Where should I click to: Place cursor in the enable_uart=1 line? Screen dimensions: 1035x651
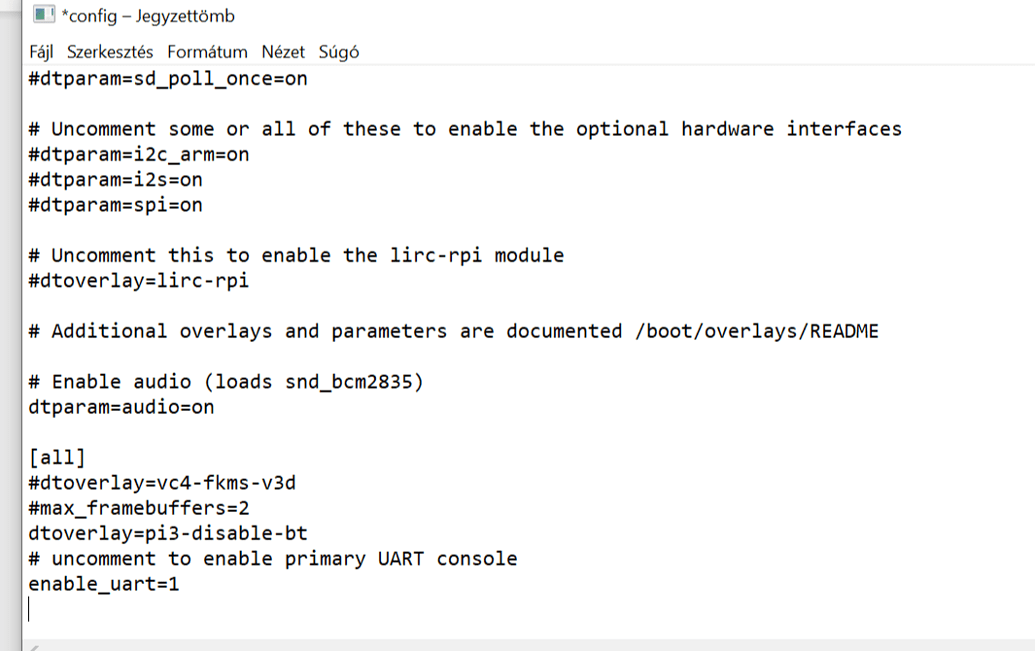coord(103,584)
